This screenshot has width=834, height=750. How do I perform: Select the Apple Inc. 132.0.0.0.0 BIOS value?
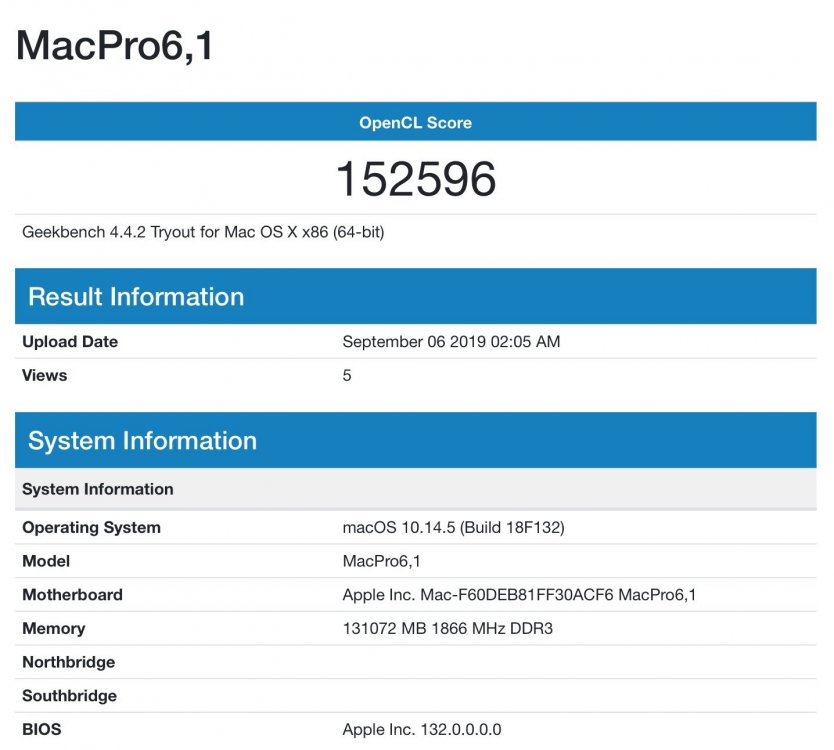coord(422,729)
